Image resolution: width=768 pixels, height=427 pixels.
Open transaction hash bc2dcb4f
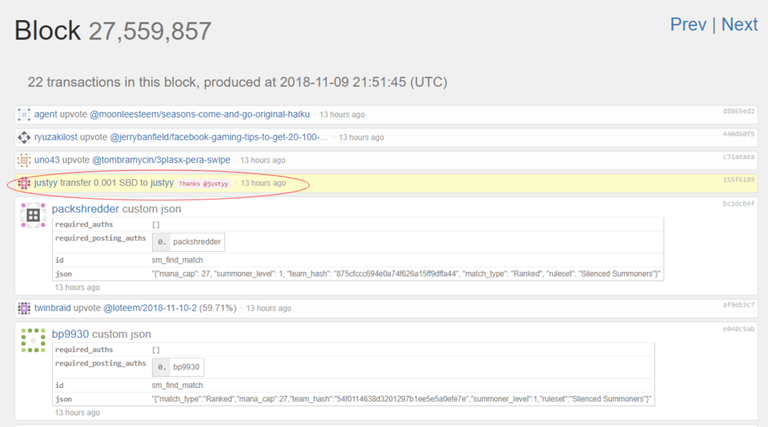coord(738,204)
